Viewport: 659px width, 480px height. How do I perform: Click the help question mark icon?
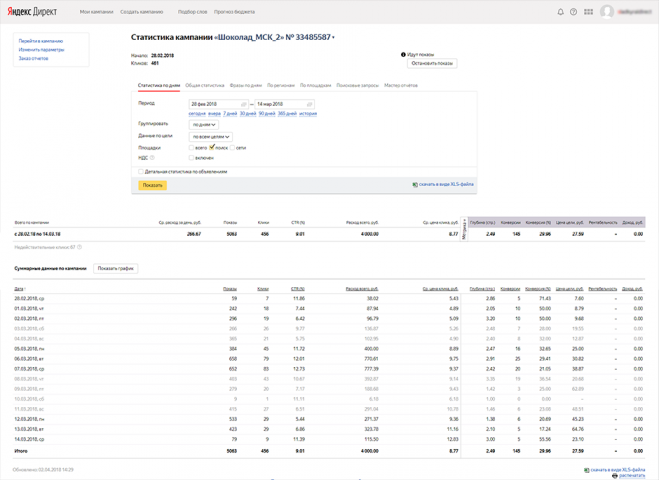click(x=573, y=12)
